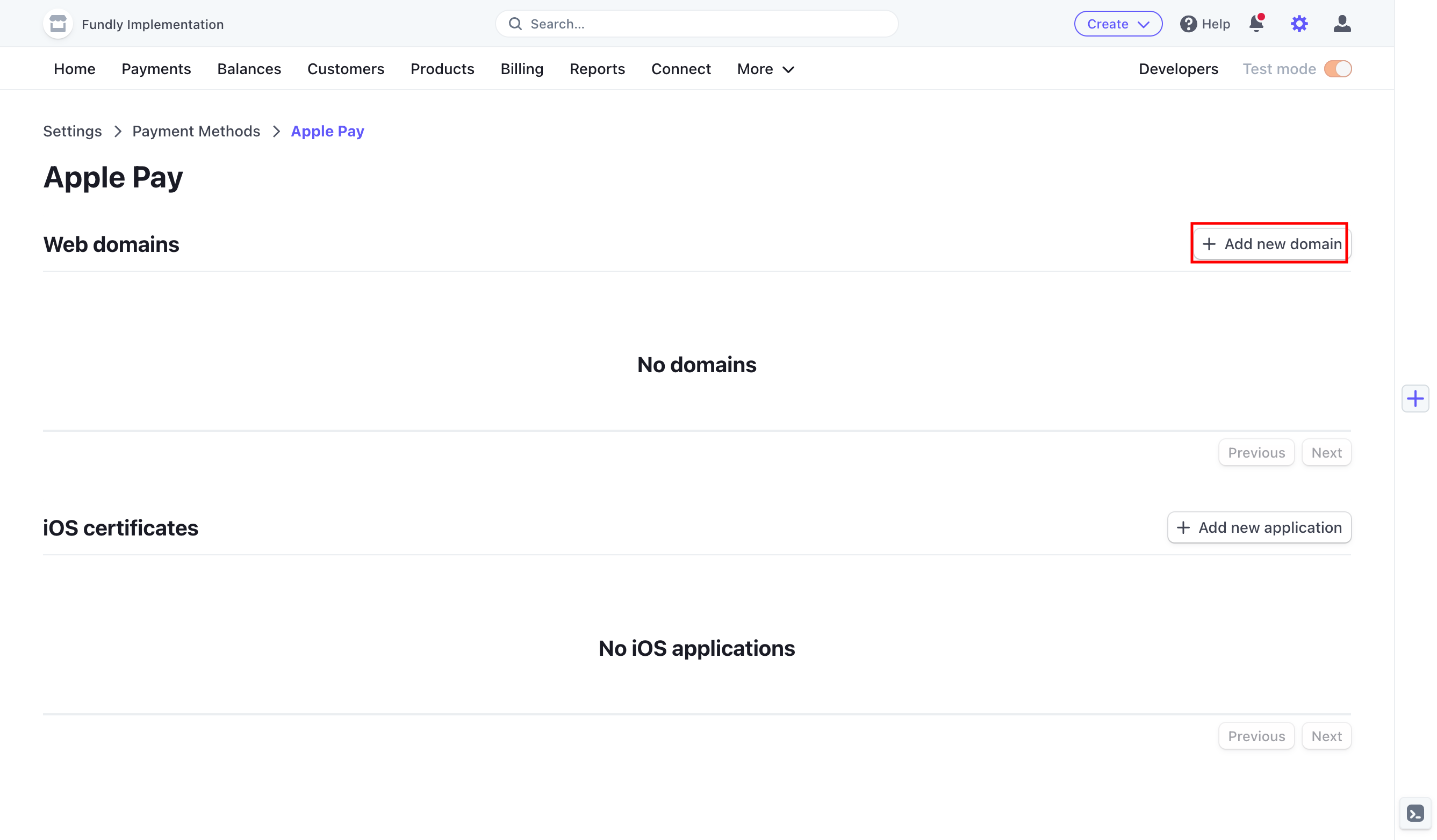The width and height of the screenshot is (1437, 840).
Task: Click the blue plus icon on right edge
Action: (x=1415, y=399)
